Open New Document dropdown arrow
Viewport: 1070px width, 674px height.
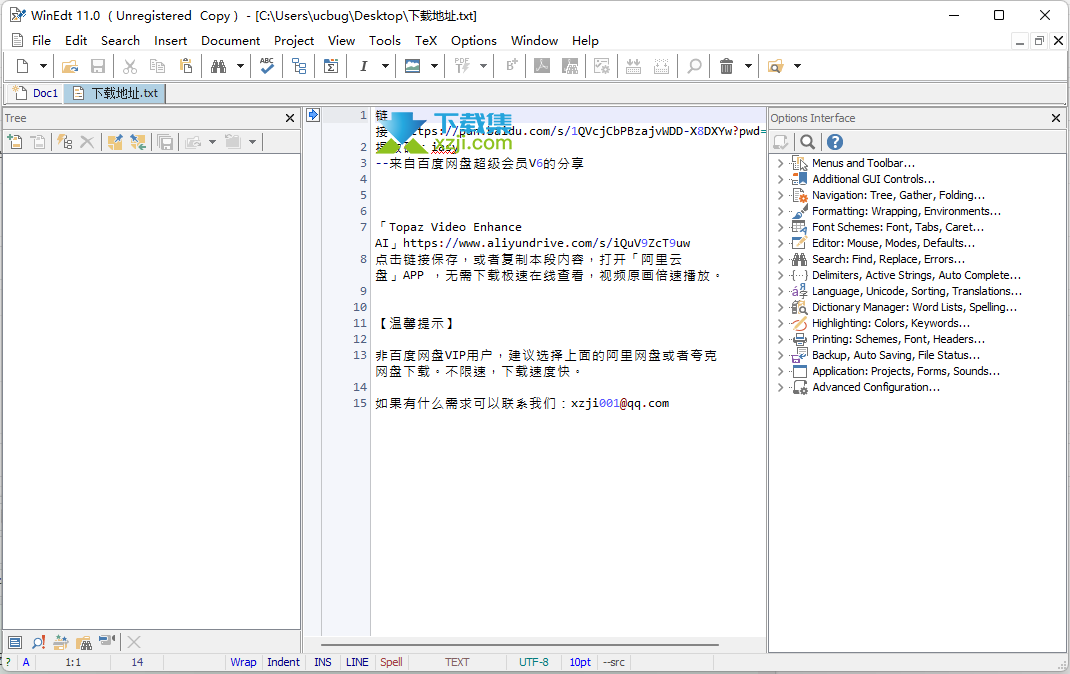[x=43, y=66]
